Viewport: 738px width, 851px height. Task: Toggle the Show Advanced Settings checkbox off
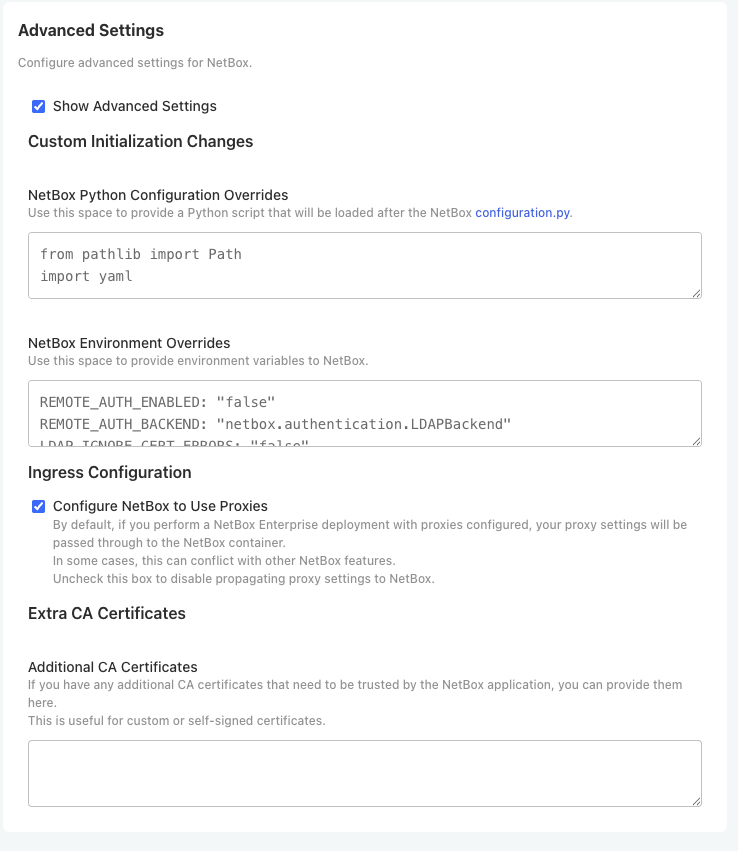(x=39, y=106)
